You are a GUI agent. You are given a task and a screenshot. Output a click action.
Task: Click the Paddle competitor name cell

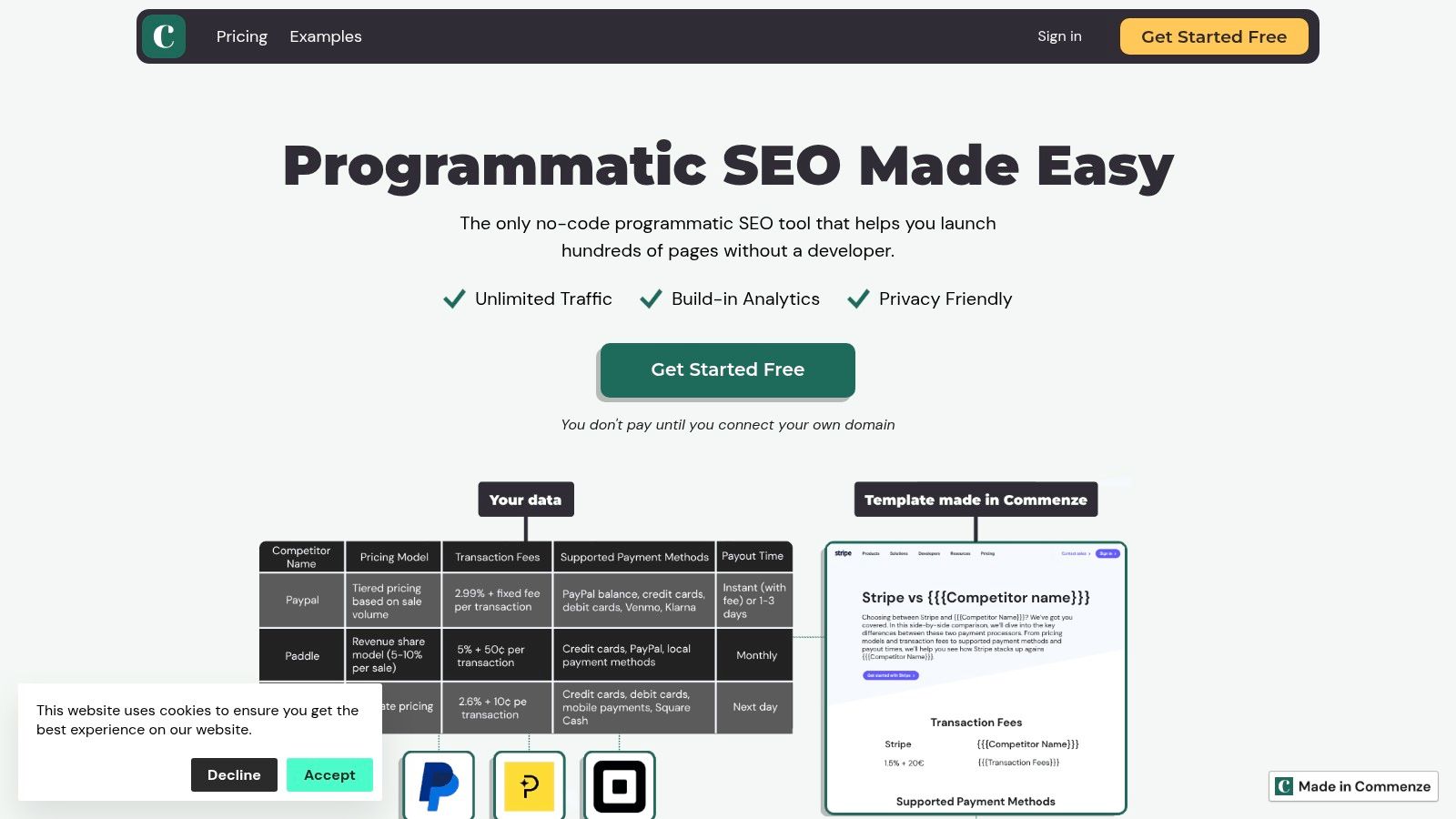click(301, 655)
